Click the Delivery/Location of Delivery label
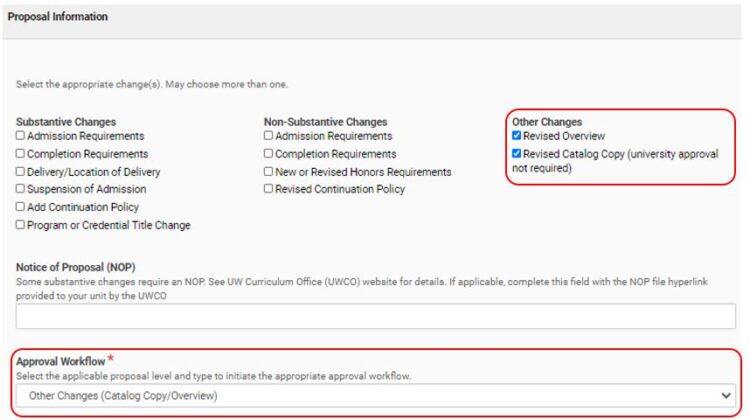The image size is (750, 420). (94, 172)
